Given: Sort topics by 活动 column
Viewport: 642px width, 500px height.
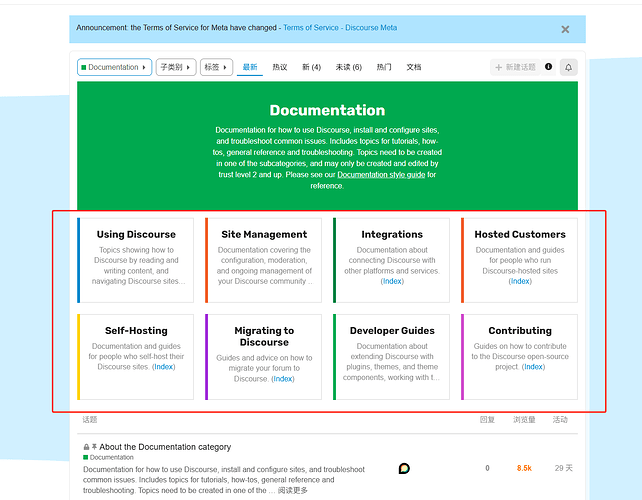Looking at the screenshot, I should (x=560, y=419).
